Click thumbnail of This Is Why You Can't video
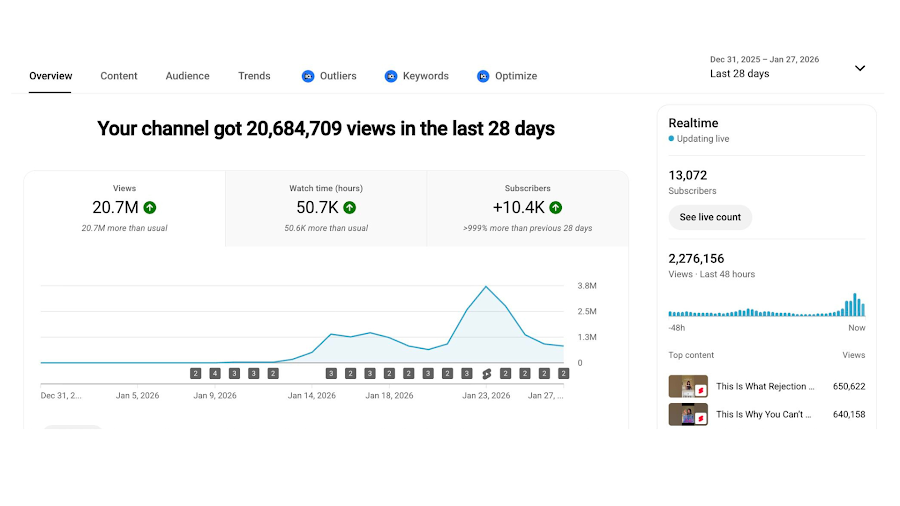 (x=688, y=415)
